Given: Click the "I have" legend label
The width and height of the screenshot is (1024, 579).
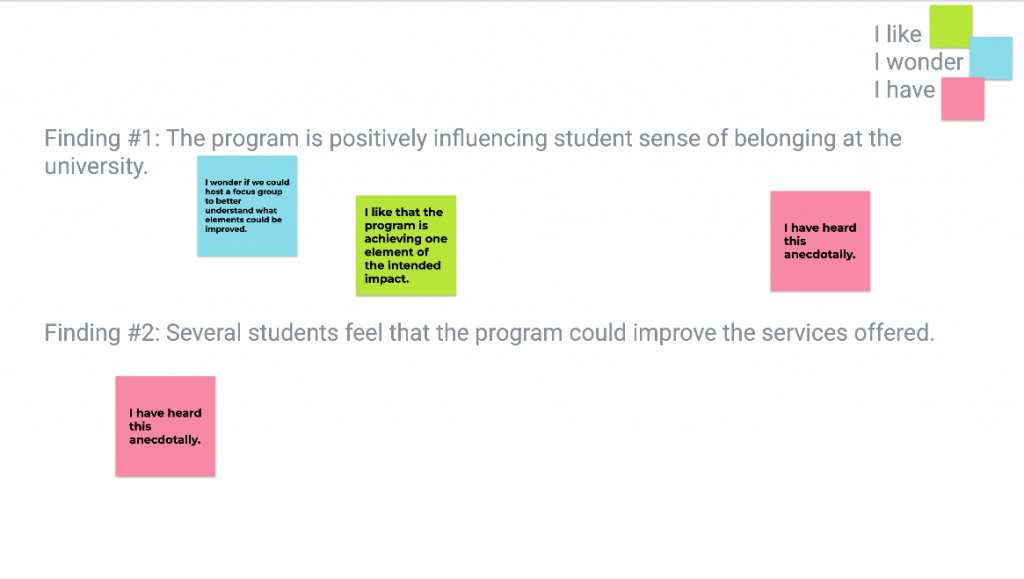Looking at the screenshot, I should (x=904, y=89).
